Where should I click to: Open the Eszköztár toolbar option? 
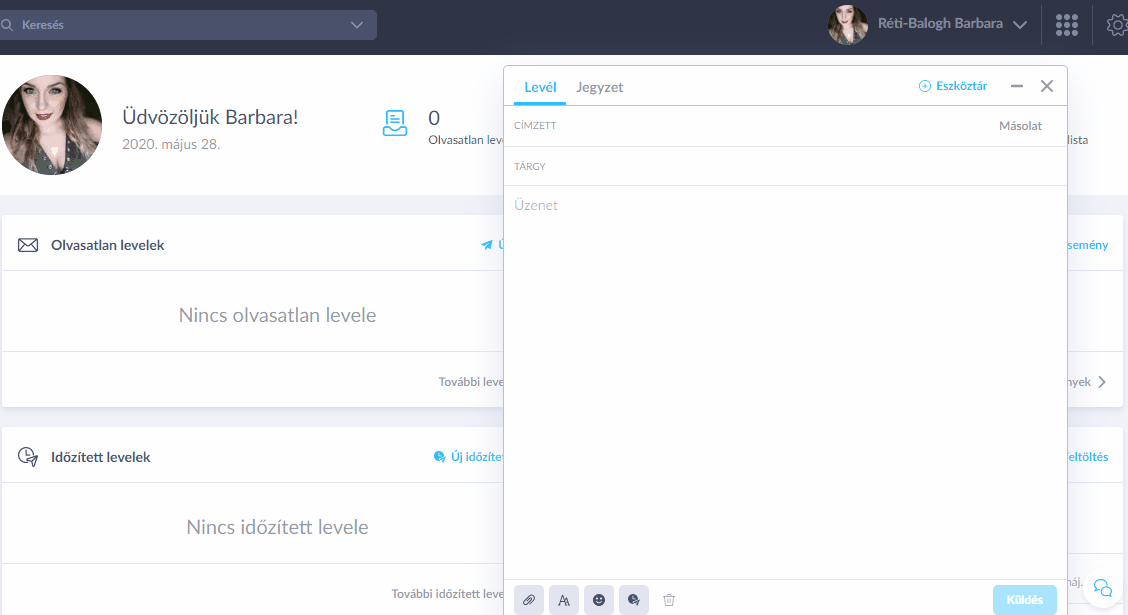[952, 86]
